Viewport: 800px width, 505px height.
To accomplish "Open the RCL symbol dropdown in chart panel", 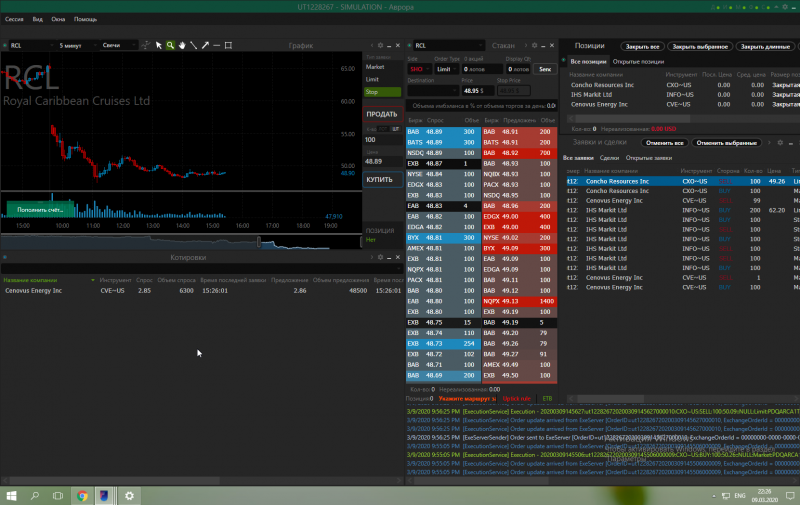I will pos(32,45).
